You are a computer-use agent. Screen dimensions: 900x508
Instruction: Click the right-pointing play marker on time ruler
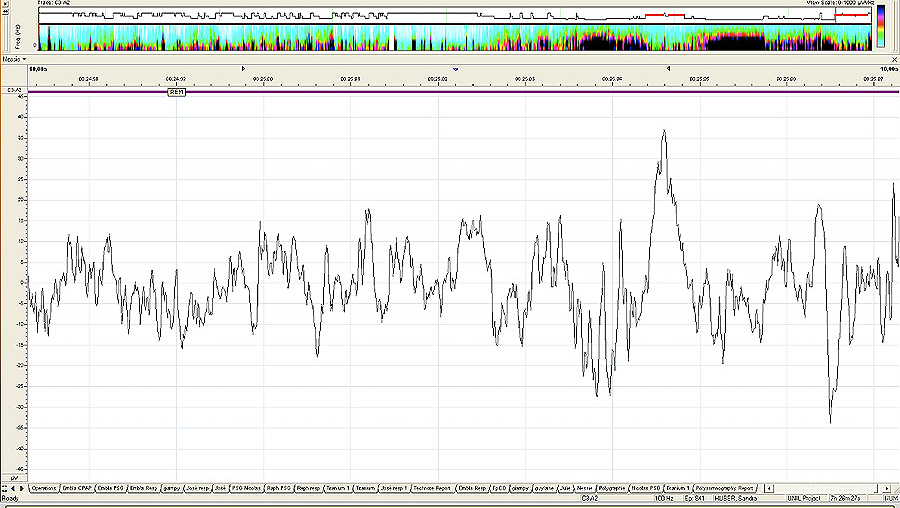coord(244,68)
